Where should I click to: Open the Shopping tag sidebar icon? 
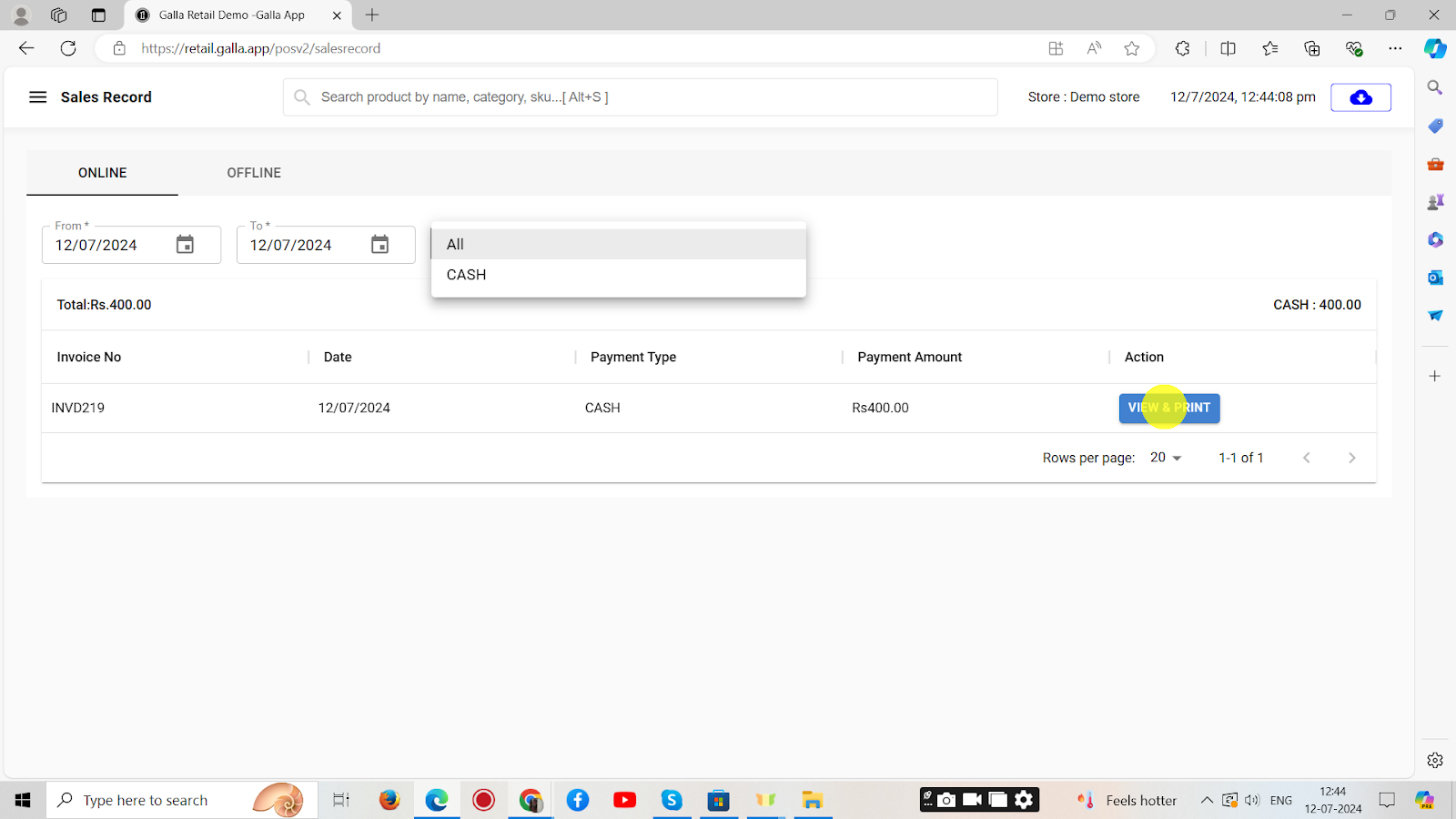(1435, 126)
